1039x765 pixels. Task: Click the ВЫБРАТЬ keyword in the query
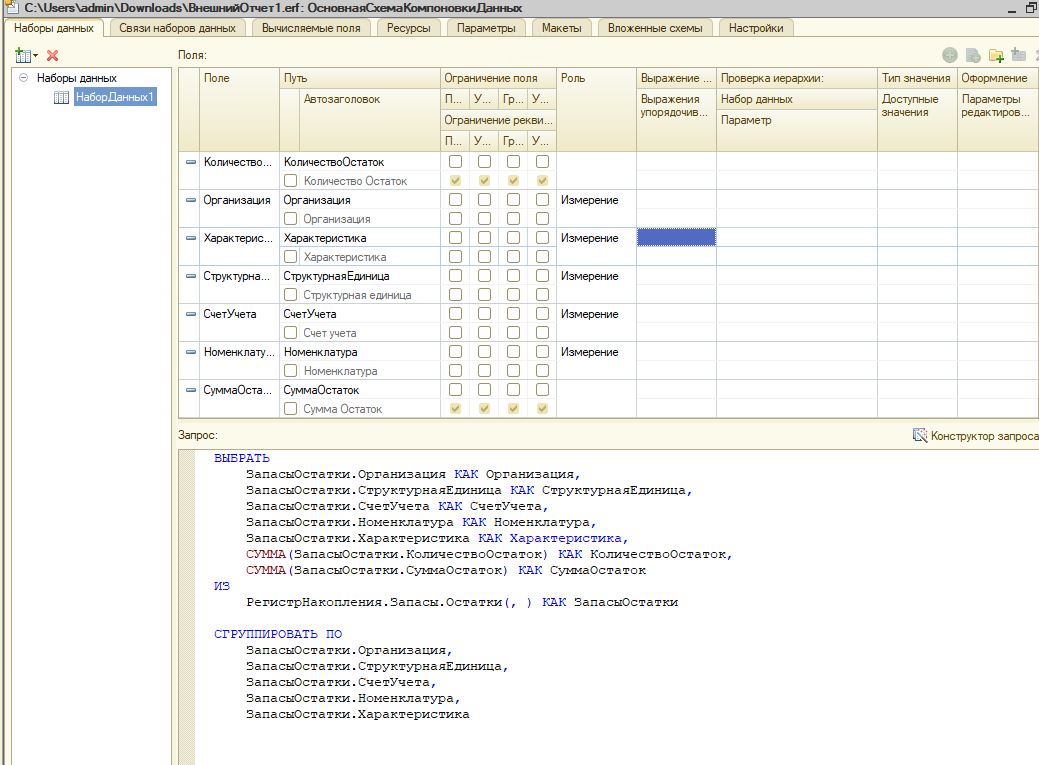241,458
